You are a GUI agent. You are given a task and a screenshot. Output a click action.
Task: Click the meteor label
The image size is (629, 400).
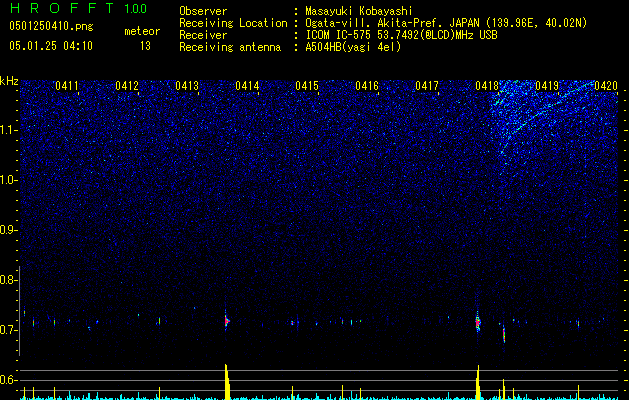(x=142, y=31)
